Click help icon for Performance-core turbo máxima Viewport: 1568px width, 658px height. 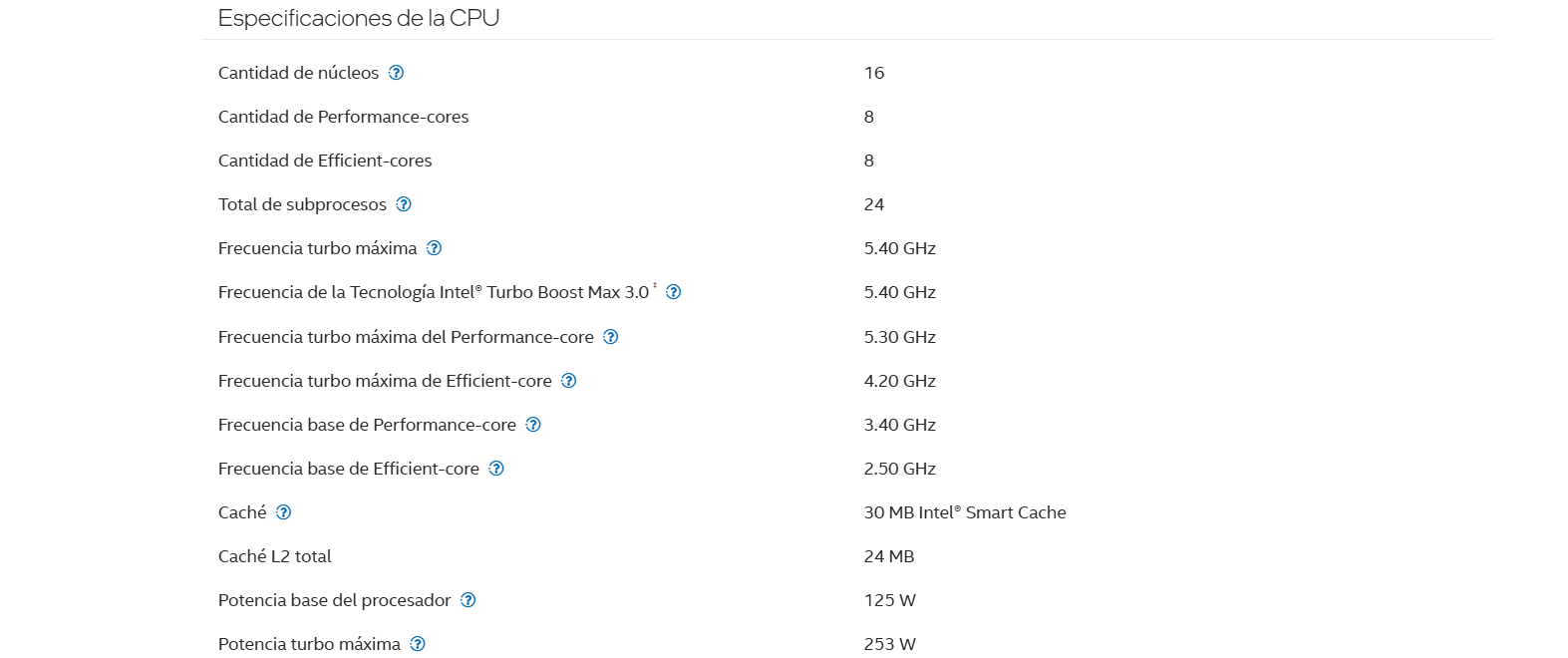pos(611,337)
